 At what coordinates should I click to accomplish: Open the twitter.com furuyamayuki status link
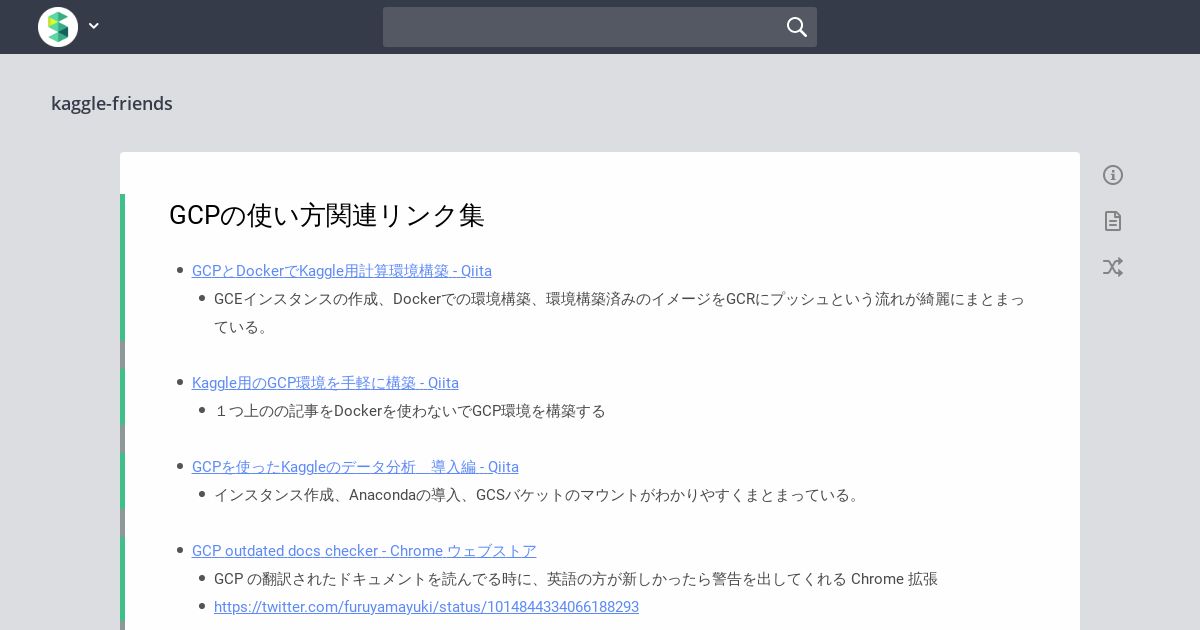pos(426,607)
